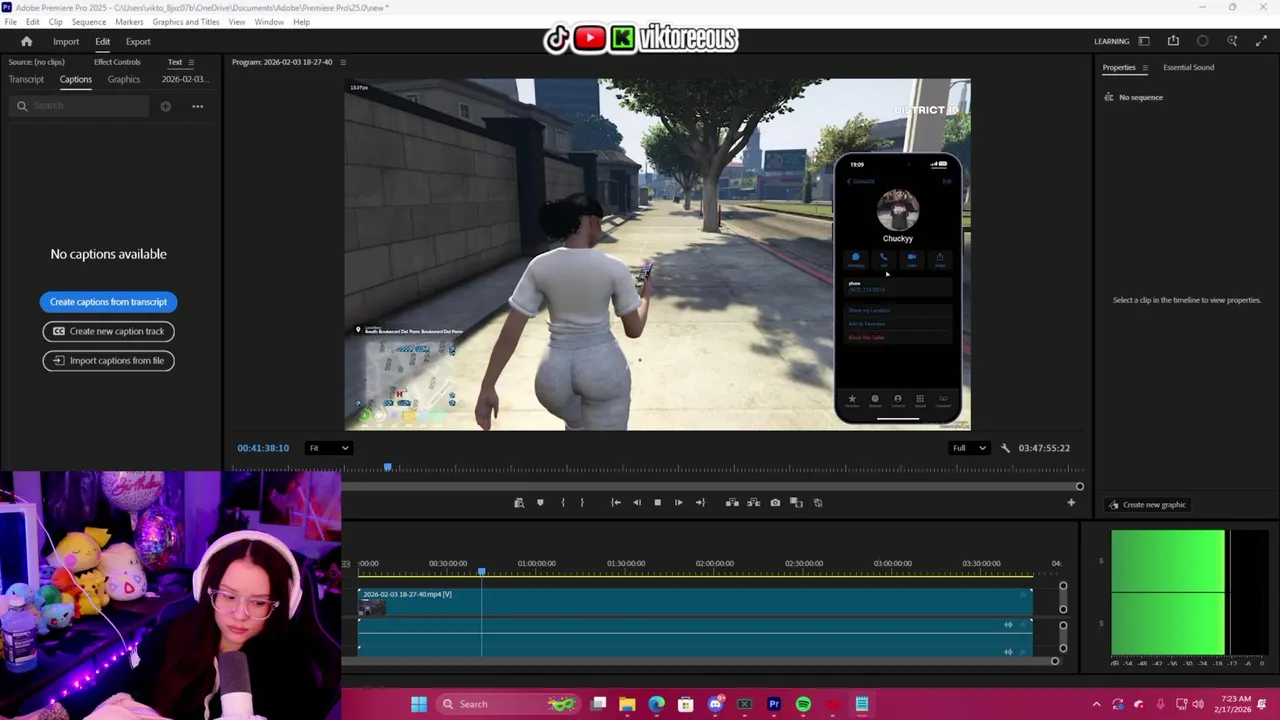Click the magnifier icon left of Add Marker
The image size is (1280, 720).
pyautogui.click(x=519, y=503)
